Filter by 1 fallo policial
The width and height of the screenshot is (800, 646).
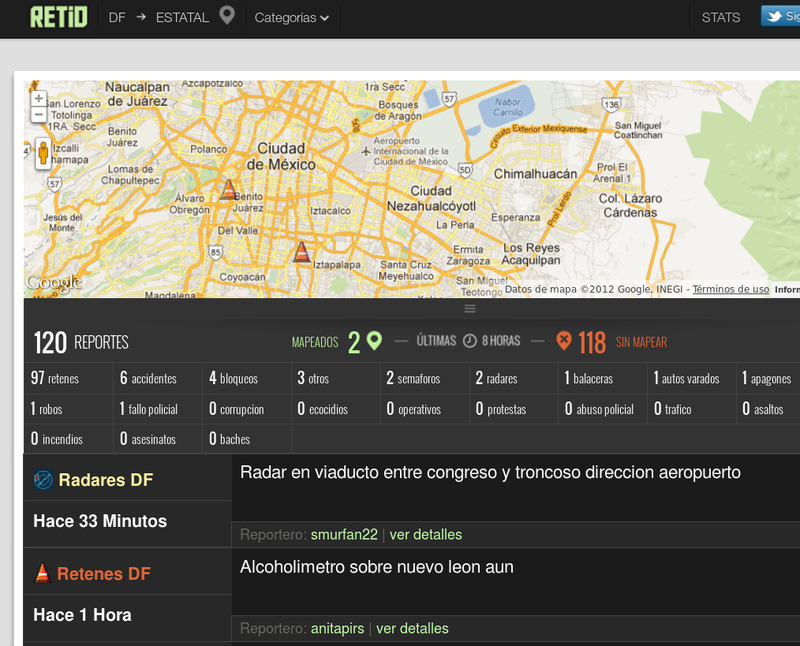(158, 409)
